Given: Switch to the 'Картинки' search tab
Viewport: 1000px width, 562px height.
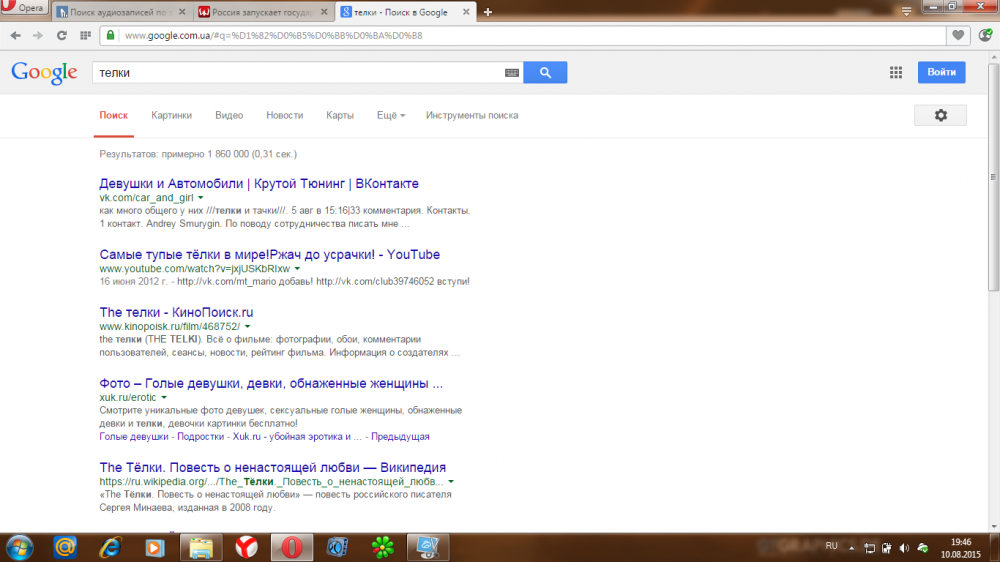Looking at the screenshot, I should (x=171, y=115).
